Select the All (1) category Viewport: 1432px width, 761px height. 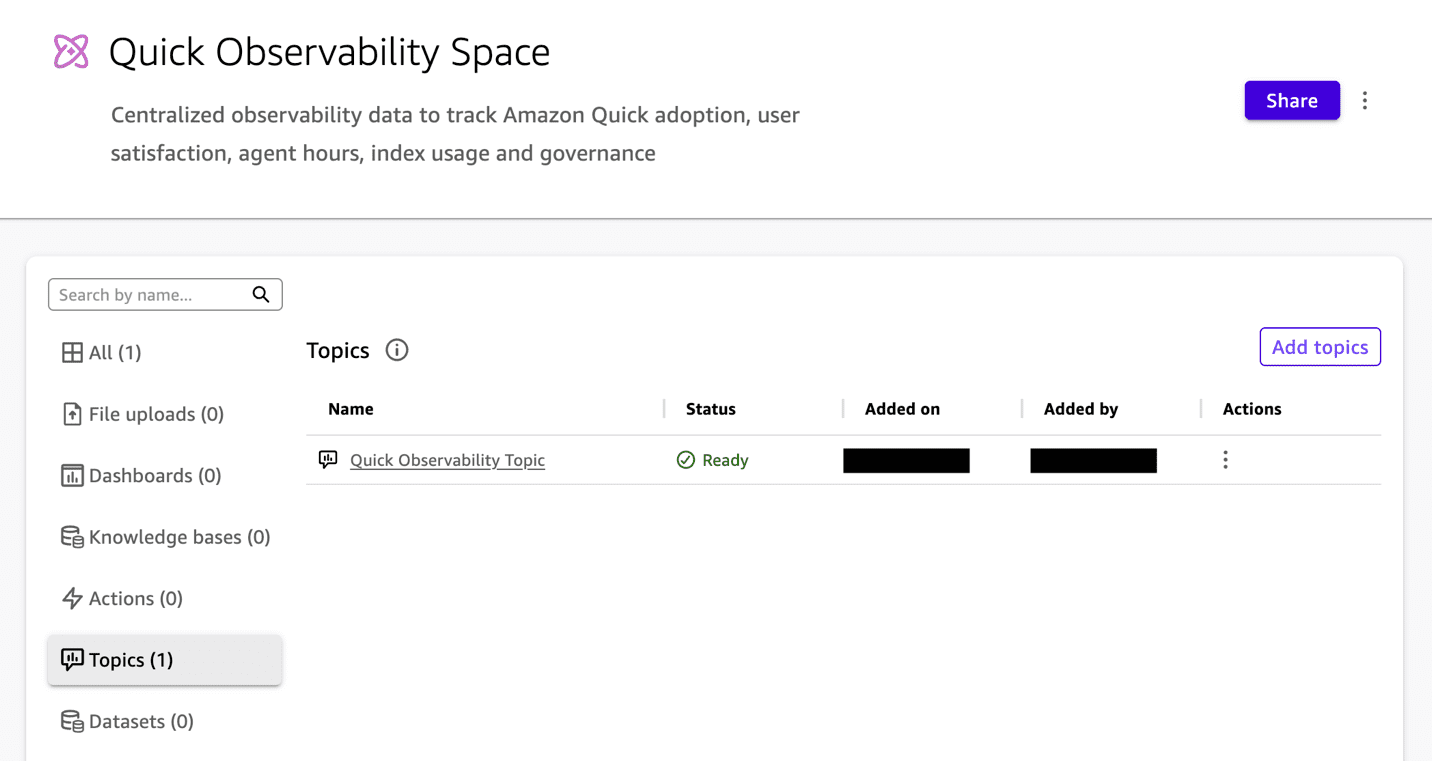(x=165, y=352)
